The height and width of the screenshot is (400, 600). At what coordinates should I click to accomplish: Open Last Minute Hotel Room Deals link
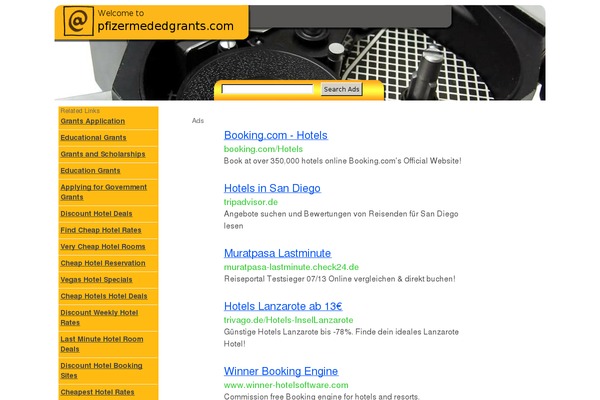(x=102, y=344)
